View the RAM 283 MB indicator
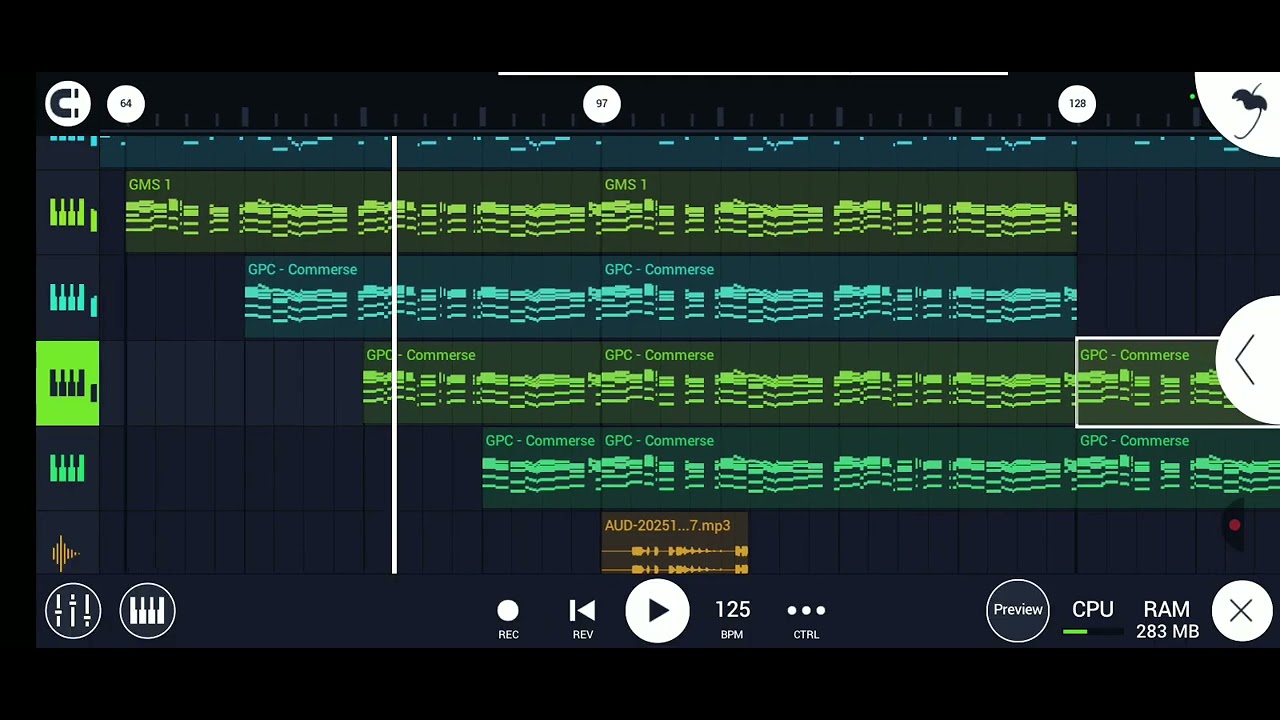The image size is (1280, 720). [x=1167, y=619]
